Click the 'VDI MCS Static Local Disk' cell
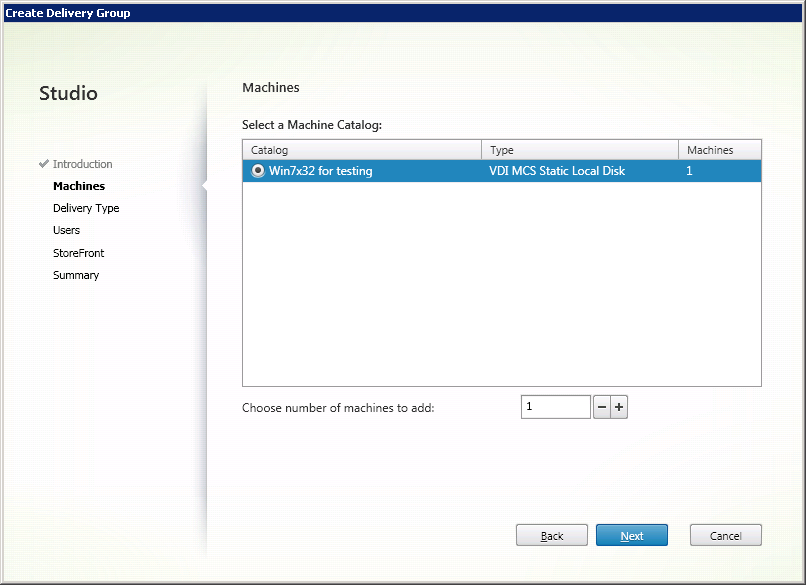 click(x=557, y=171)
